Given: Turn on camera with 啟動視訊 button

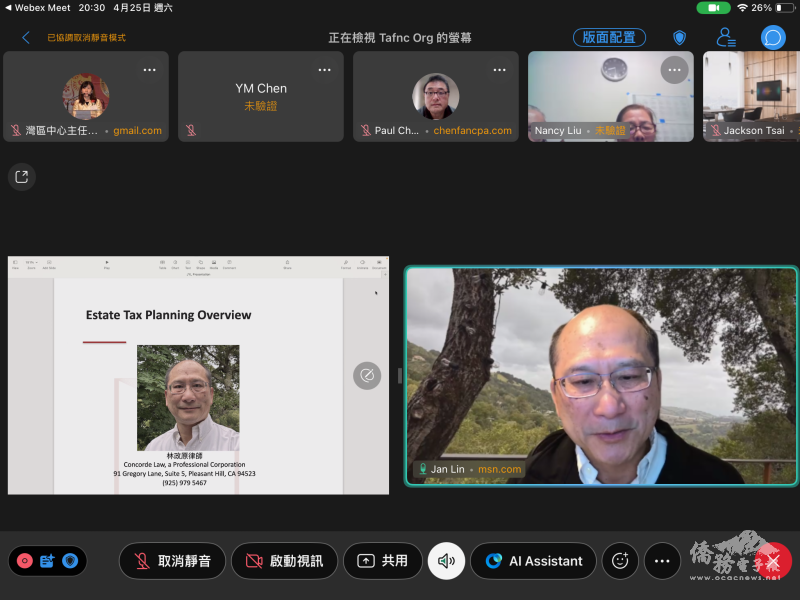Looking at the screenshot, I should [x=284, y=561].
